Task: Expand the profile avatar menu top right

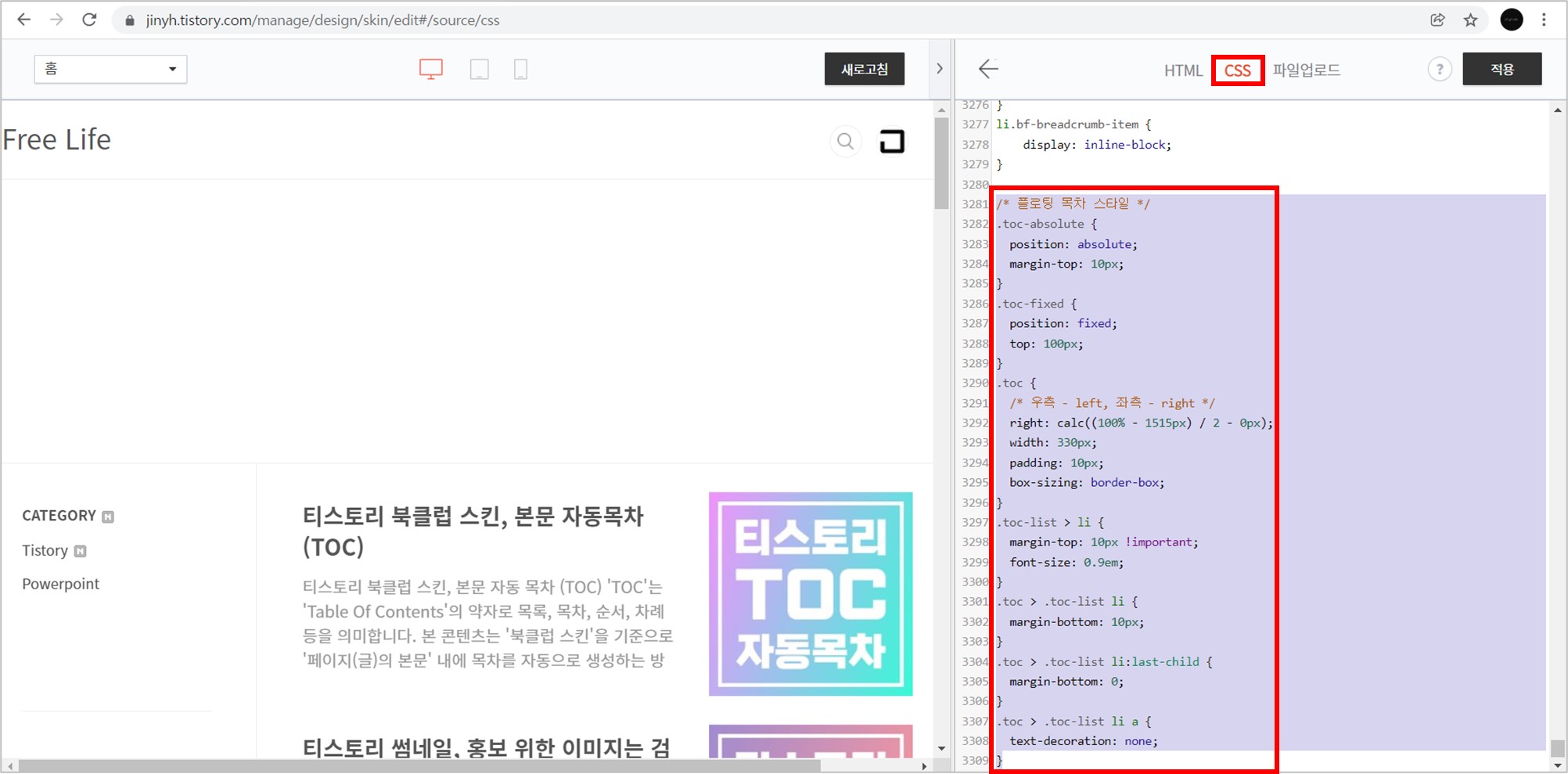Action: coord(1511,20)
